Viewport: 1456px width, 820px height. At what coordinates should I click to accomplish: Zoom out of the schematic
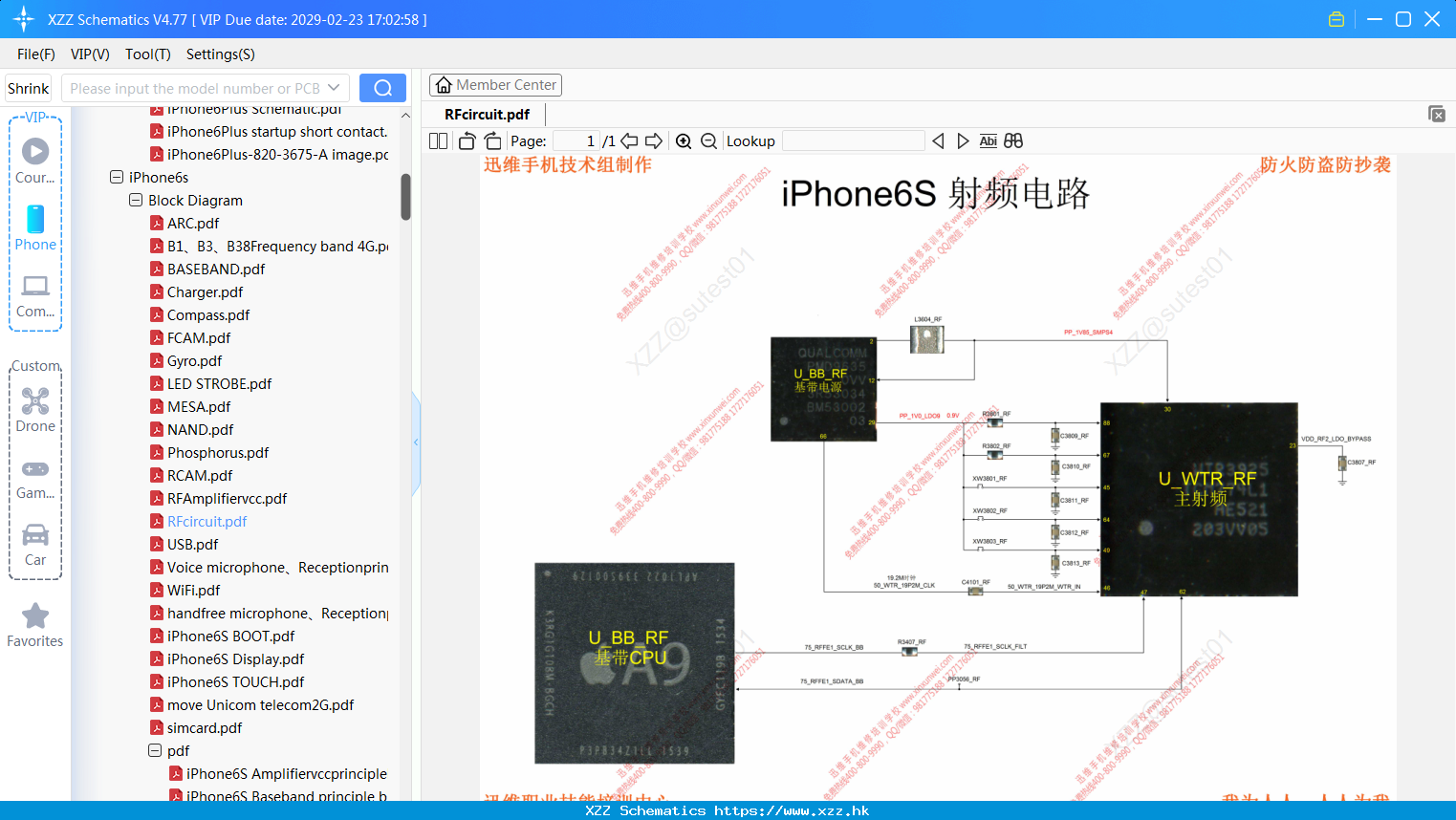(x=709, y=141)
